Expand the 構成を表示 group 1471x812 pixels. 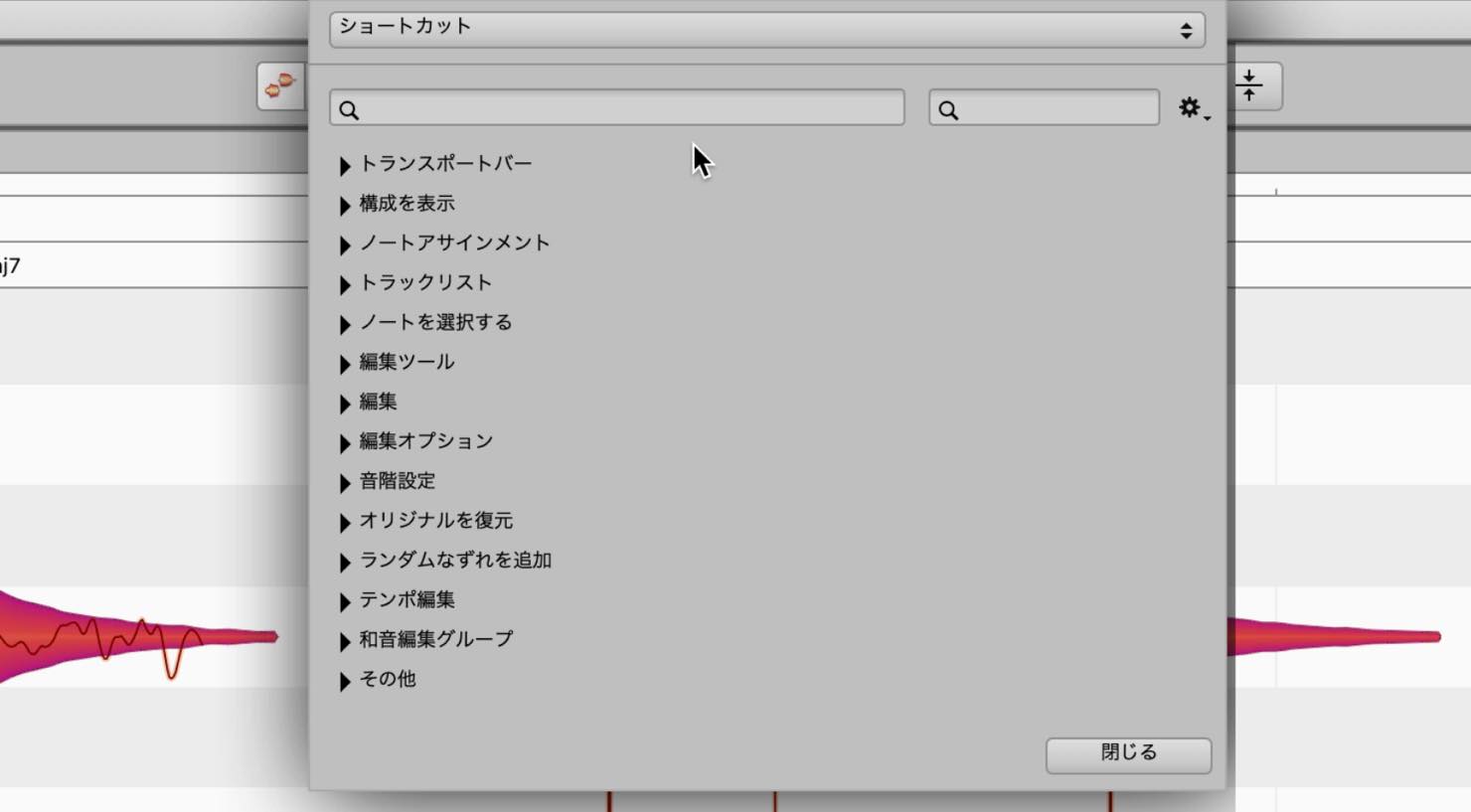[x=345, y=205]
